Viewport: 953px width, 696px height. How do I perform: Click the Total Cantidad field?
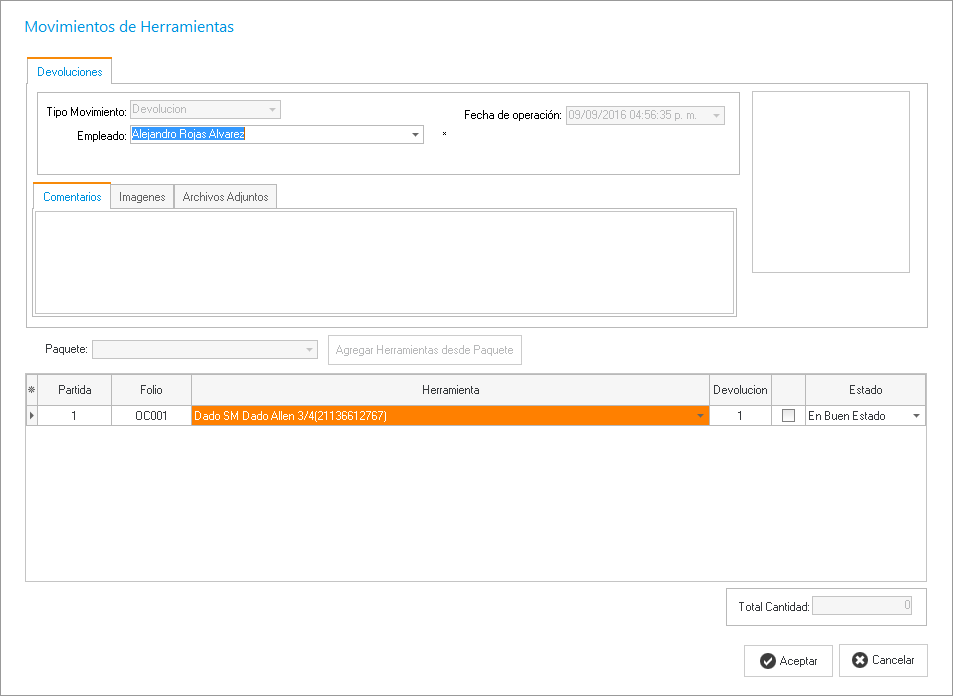tap(862, 606)
